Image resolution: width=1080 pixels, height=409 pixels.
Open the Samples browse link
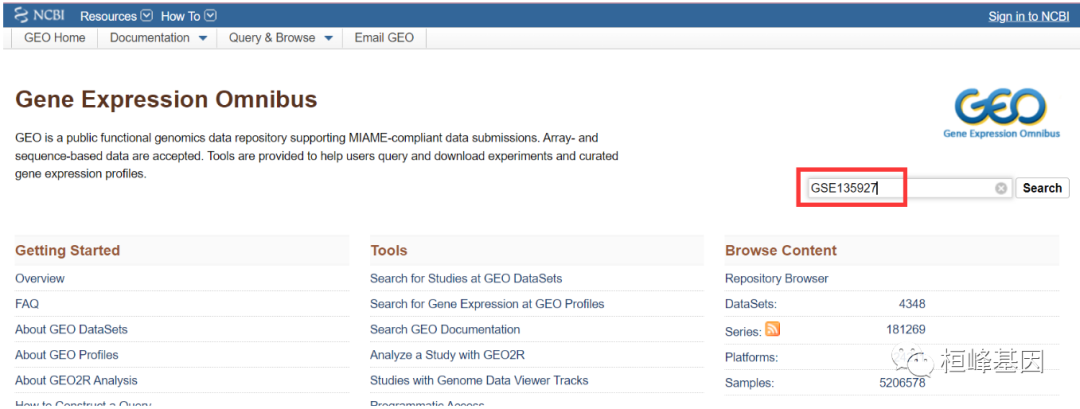pos(749,384)
